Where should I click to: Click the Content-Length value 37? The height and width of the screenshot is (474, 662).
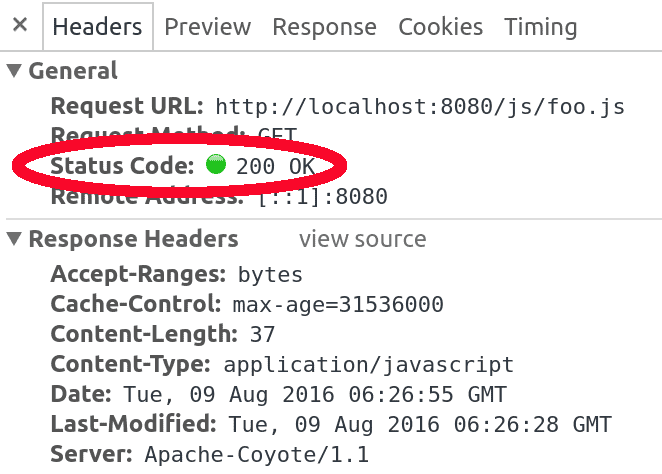pyautogui.click(x=263, y=334)
